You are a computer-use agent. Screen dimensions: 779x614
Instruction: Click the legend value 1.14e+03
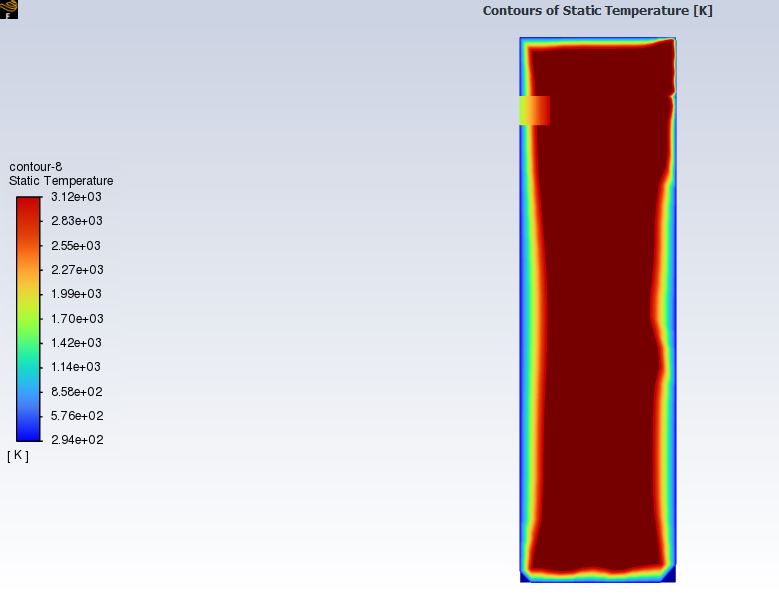(76, 367)
